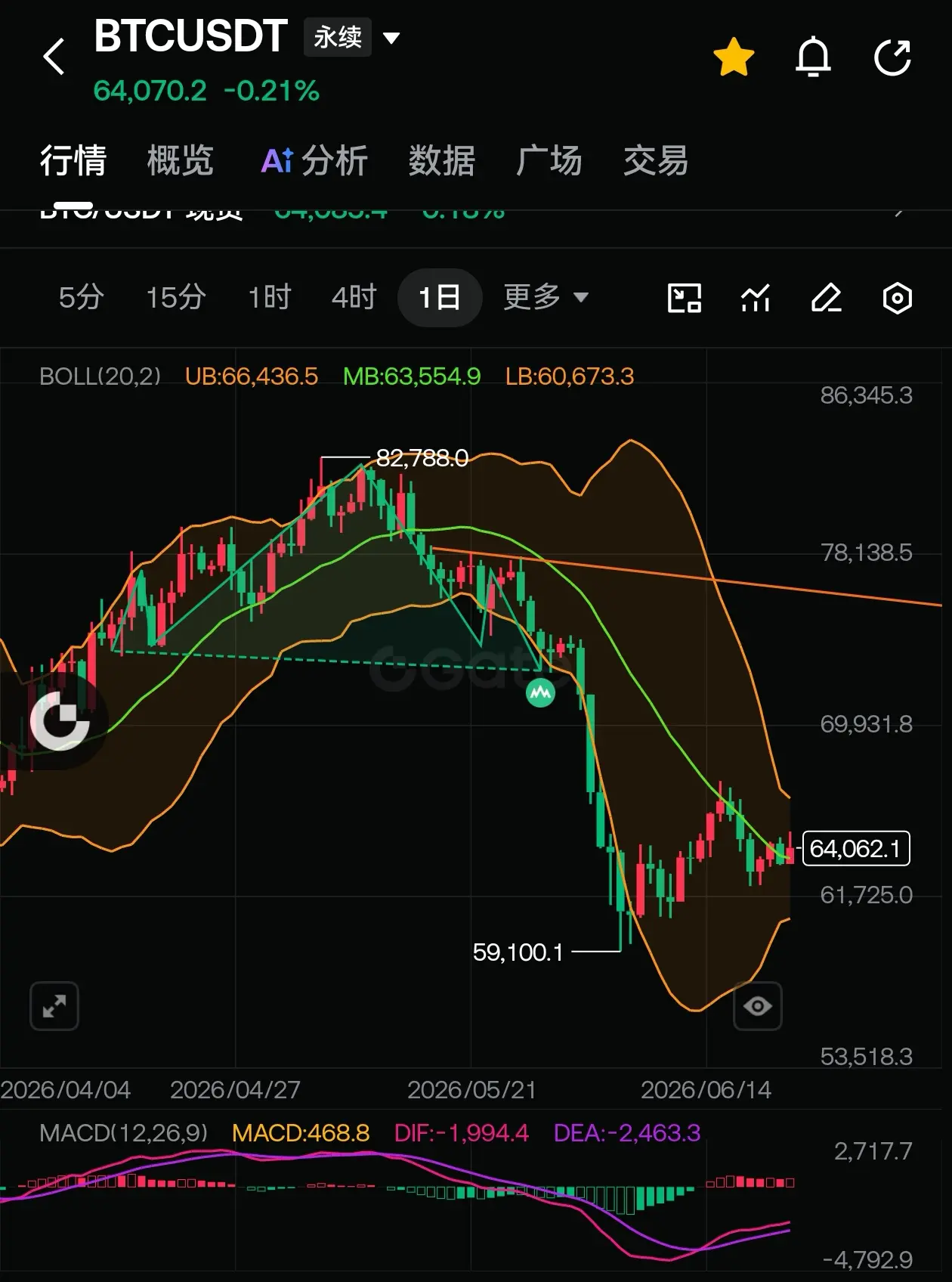Open price alert bell icon
952x1282 pixels.
pos(813,57)
